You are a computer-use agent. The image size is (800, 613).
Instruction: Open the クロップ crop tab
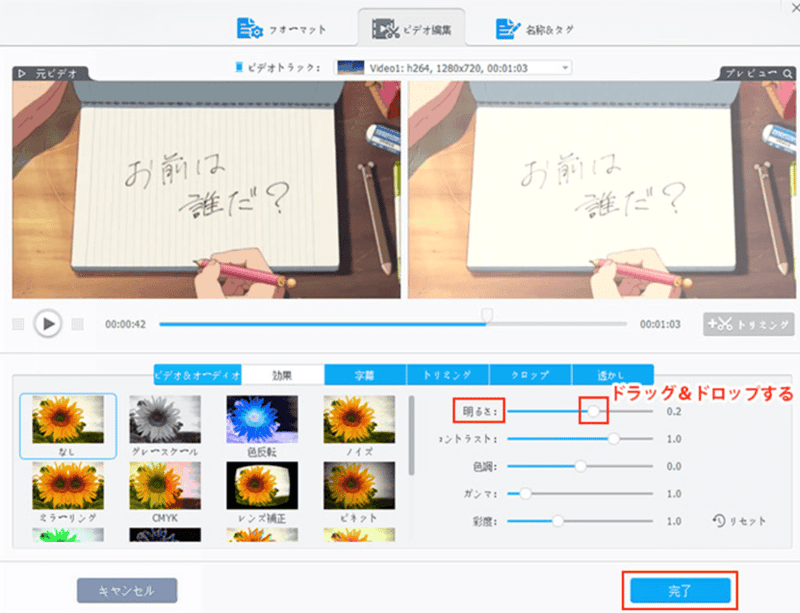click(530, 375)
